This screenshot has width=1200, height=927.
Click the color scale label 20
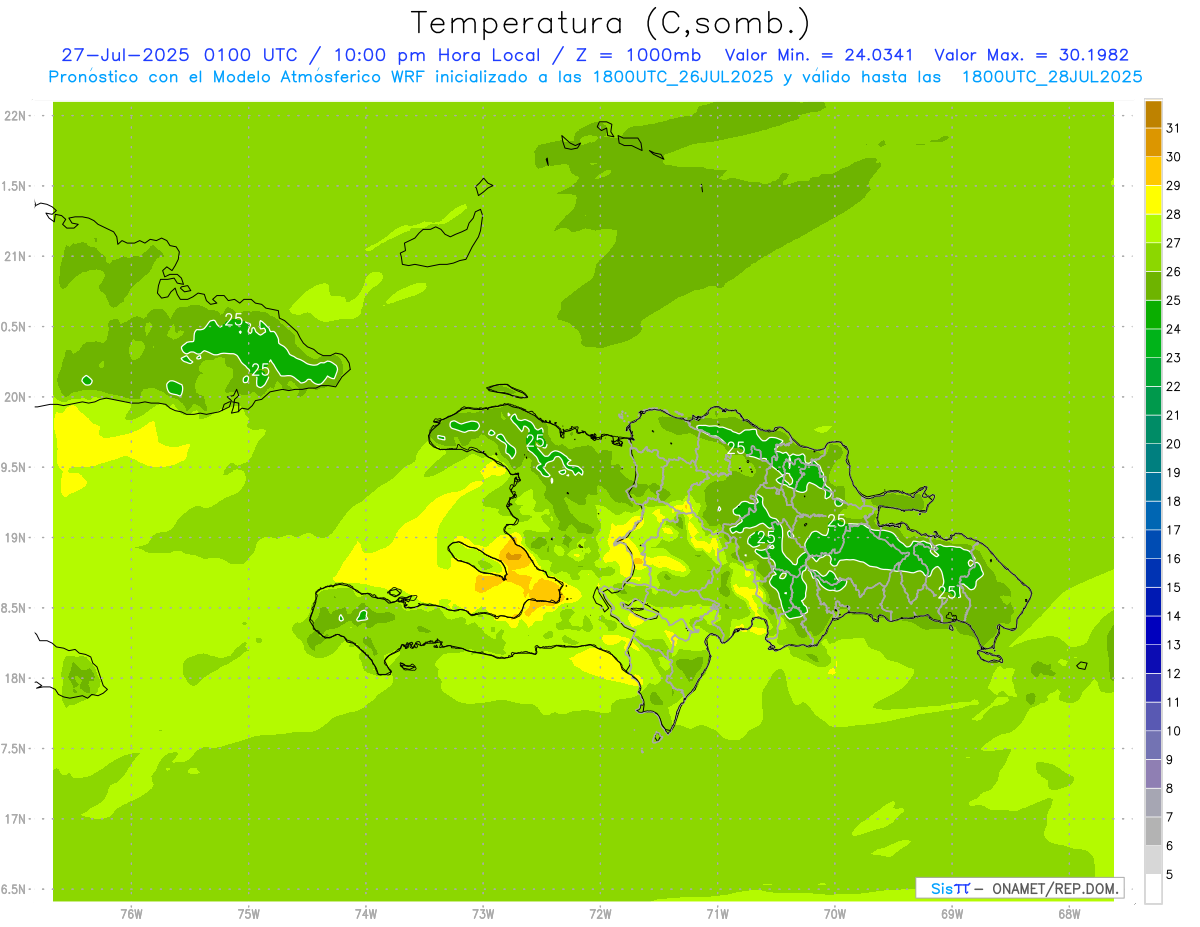(1173, 444)
